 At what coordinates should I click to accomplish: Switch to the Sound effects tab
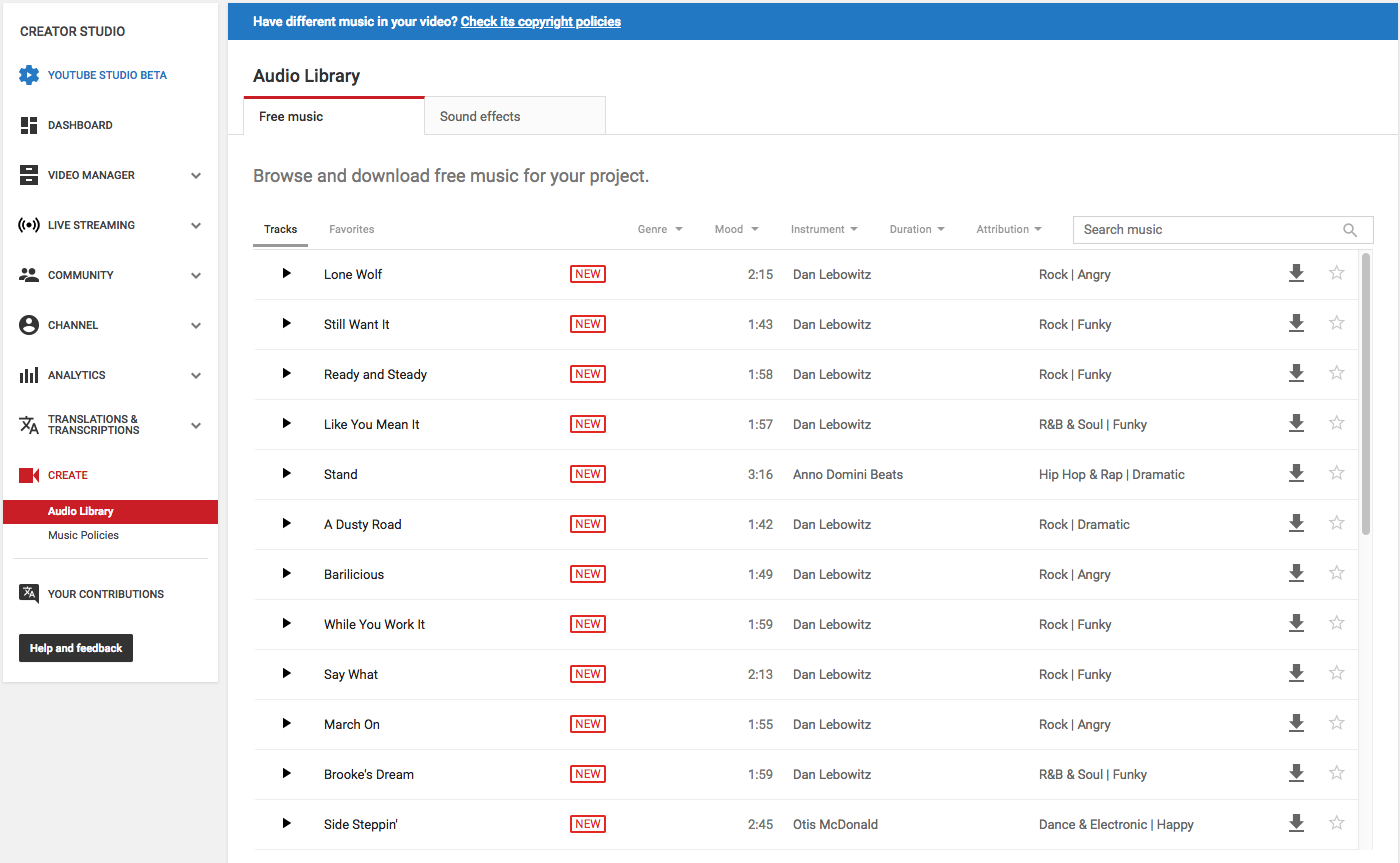(515, 116)
